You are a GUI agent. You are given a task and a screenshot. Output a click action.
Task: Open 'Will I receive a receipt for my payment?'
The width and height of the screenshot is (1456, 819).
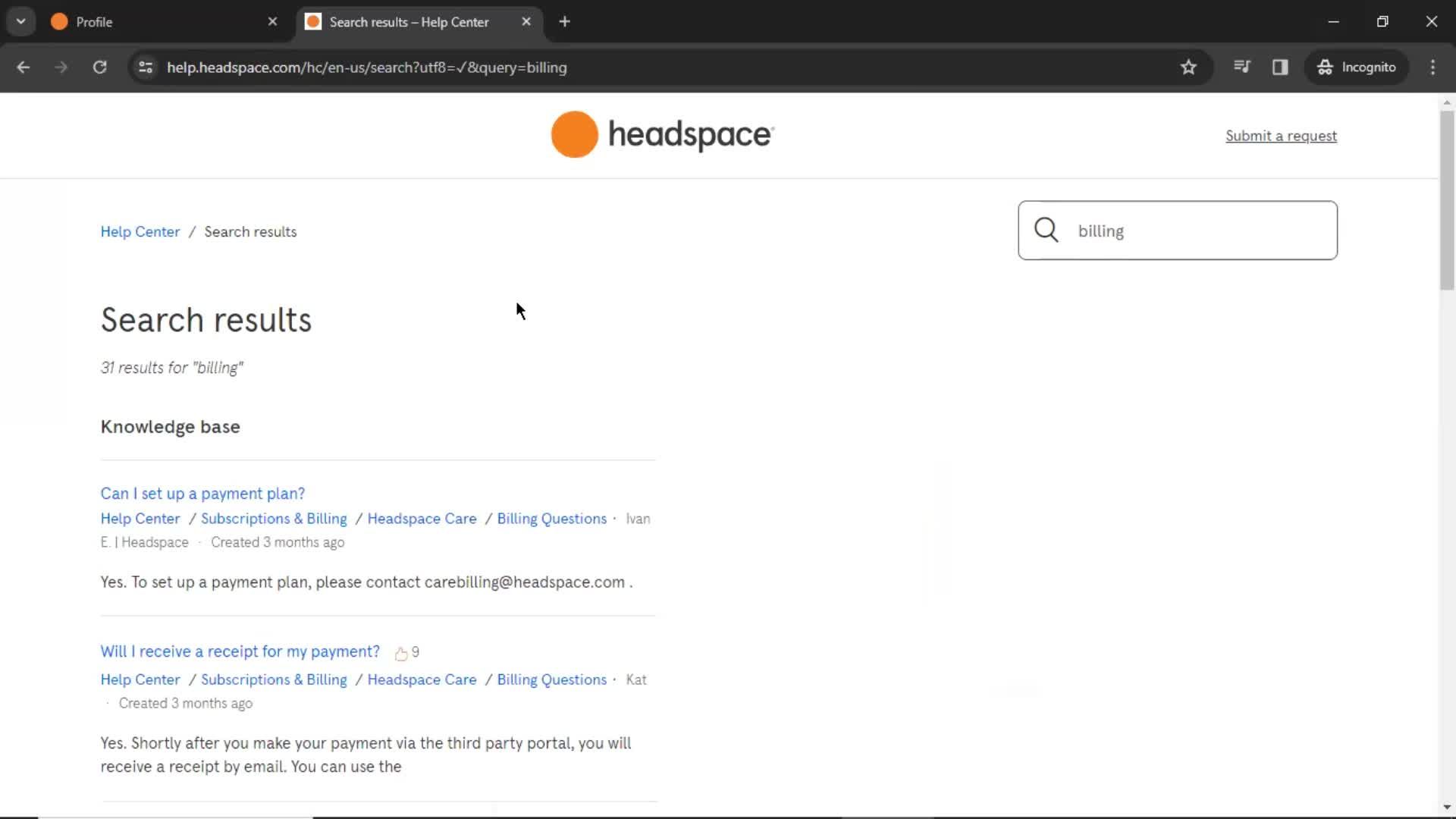coord(240,651)
